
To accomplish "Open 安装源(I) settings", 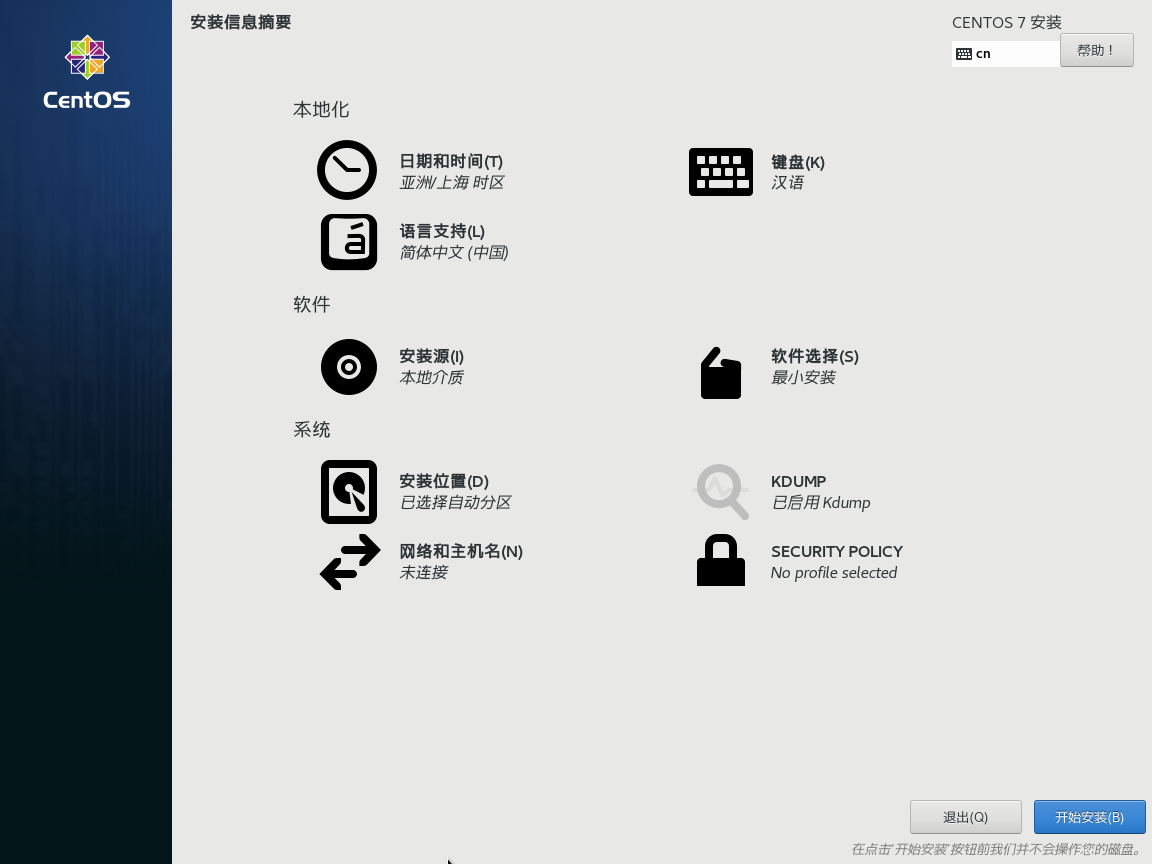I will pos(431,356).
